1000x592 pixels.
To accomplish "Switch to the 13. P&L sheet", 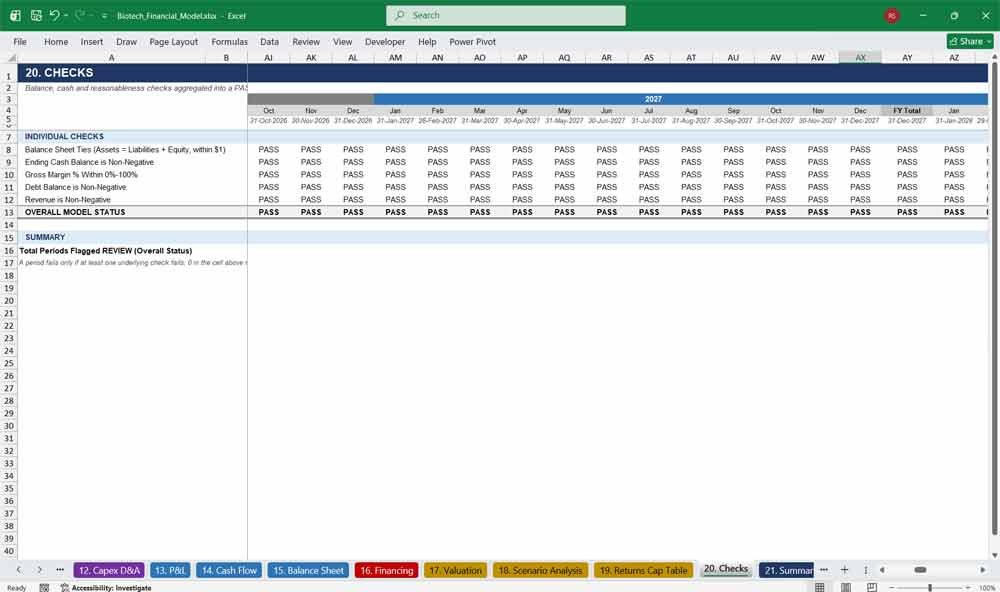I will click(170, 570).
